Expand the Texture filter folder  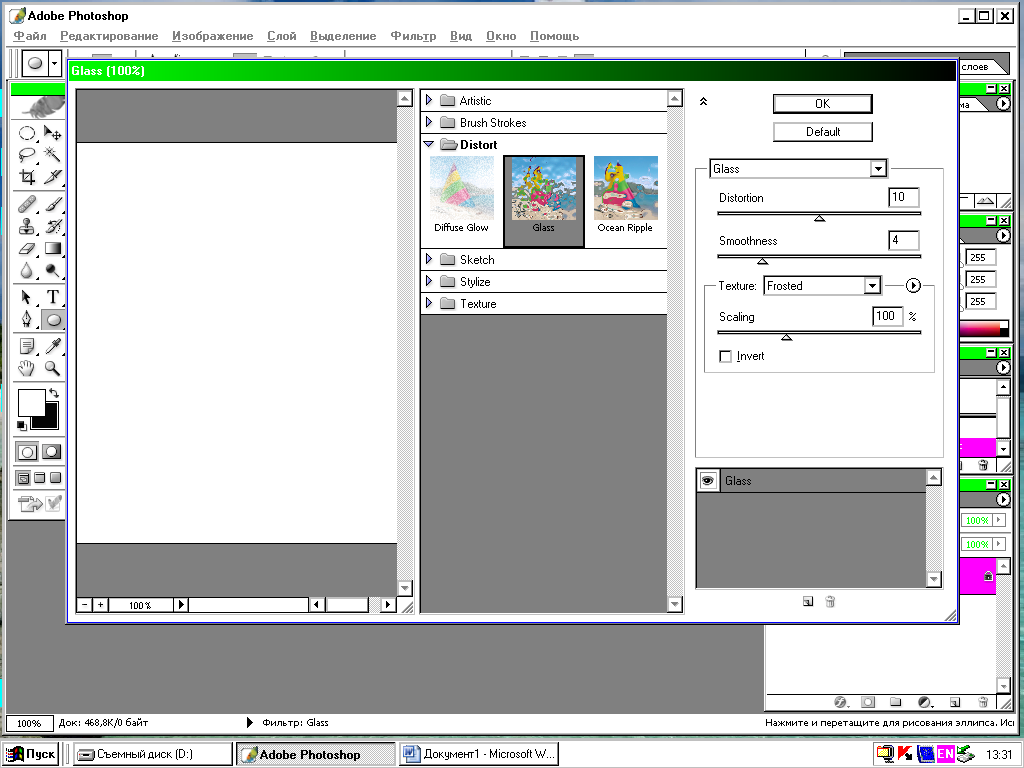[x=429, y=303]
